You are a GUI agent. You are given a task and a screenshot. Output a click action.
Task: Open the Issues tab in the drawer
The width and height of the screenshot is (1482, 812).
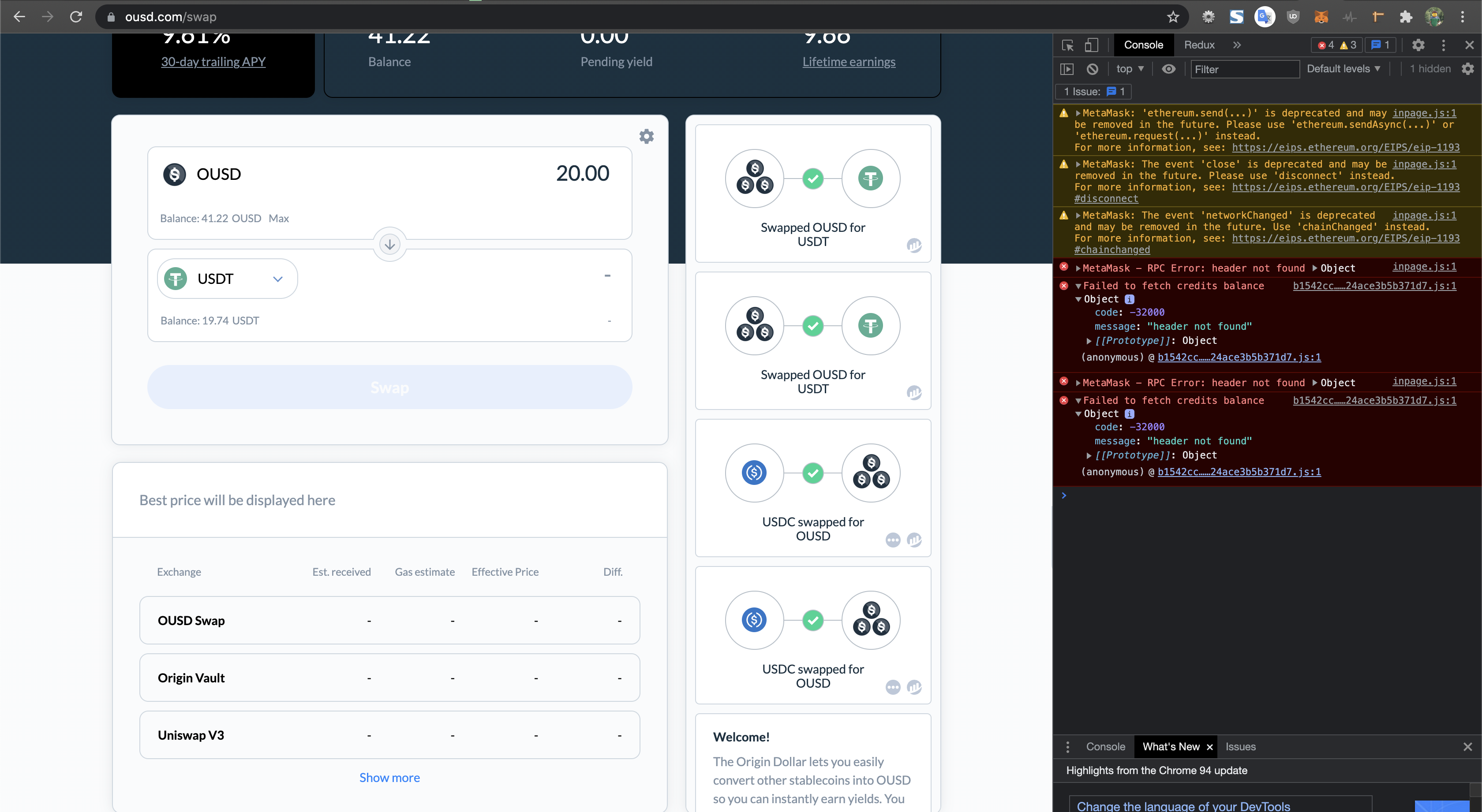coord(1240,746)
